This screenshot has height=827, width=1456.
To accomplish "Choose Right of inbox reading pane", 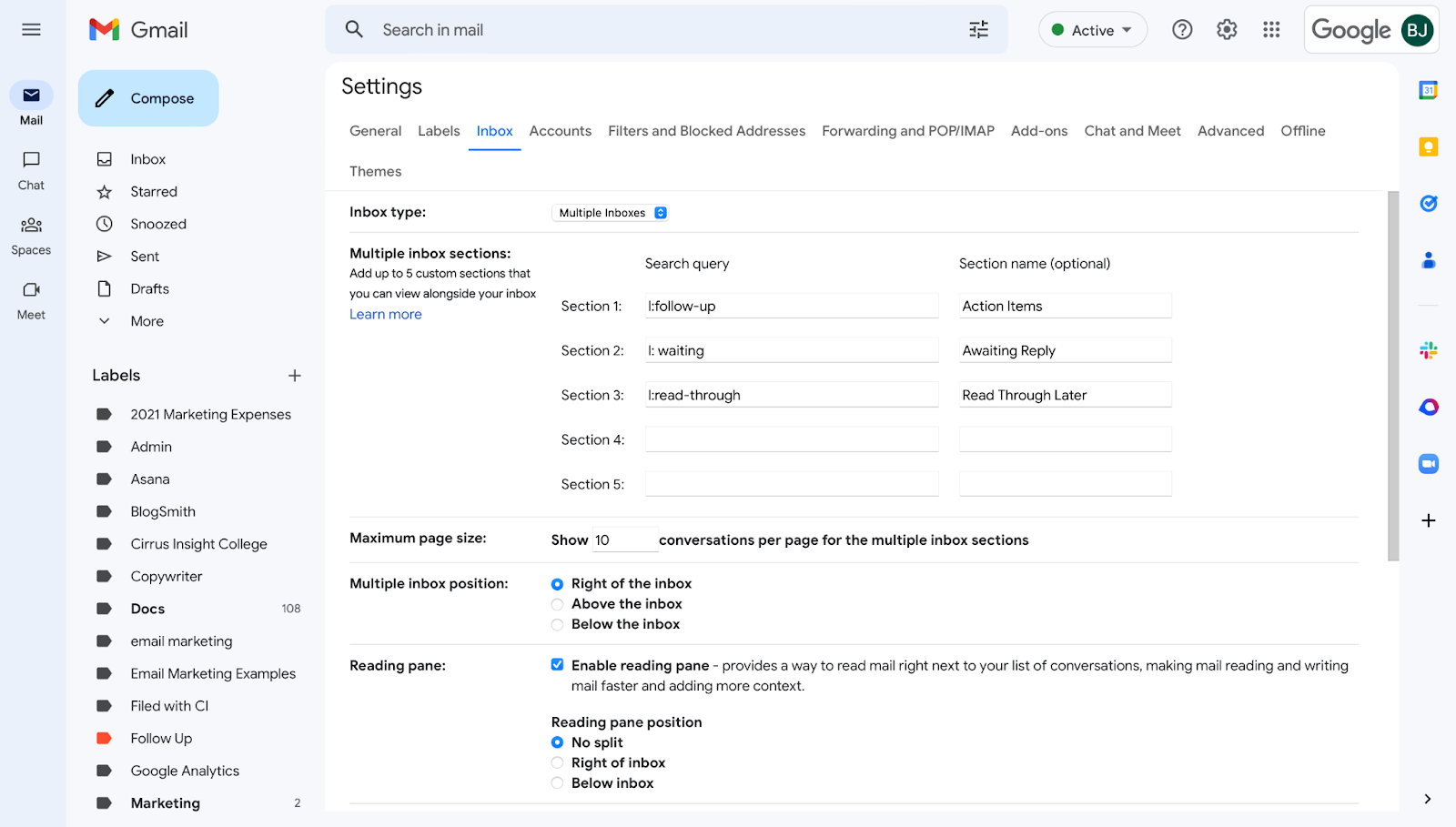I will [557, 762].
